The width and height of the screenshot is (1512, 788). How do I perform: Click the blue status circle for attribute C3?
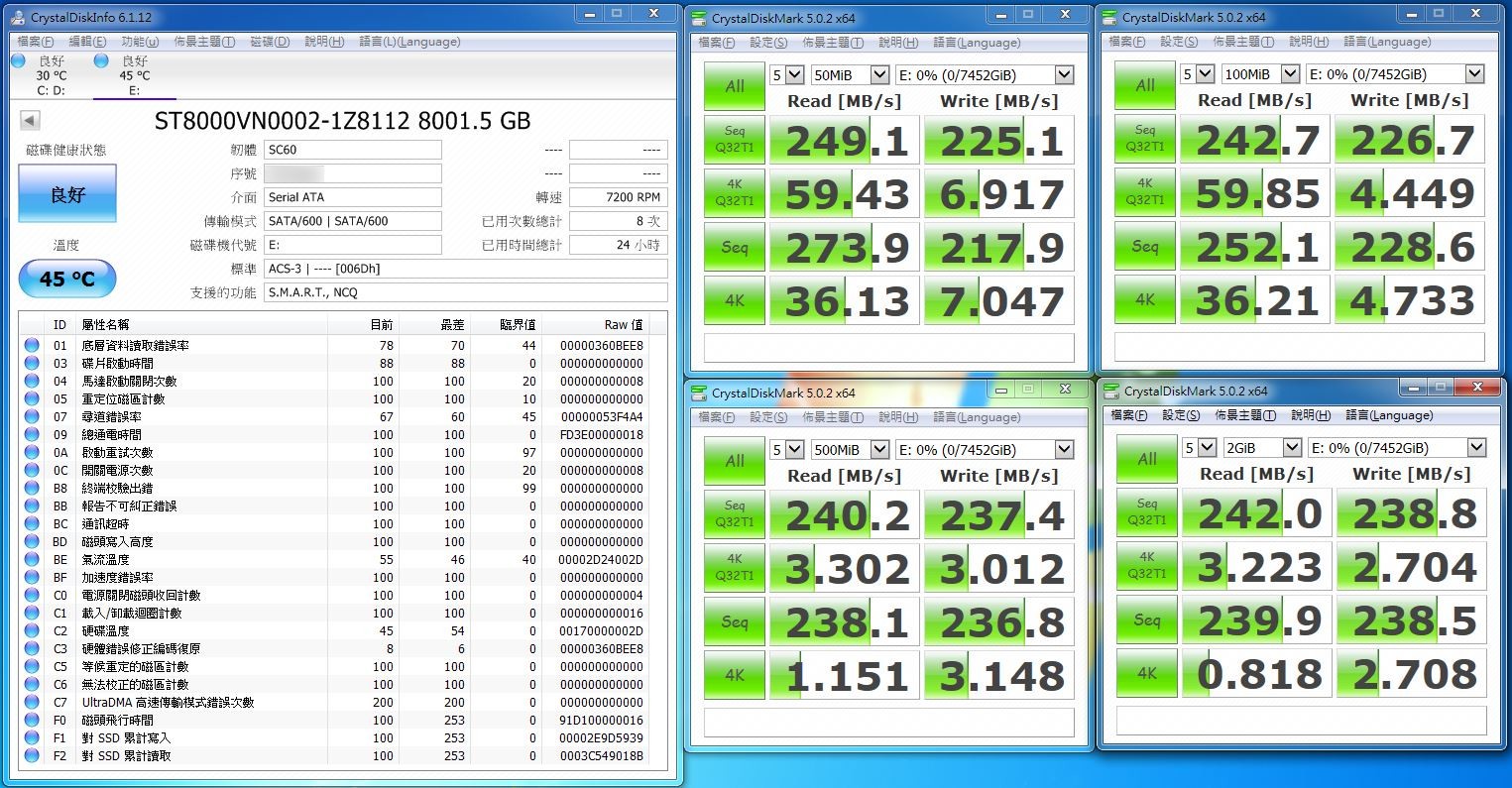click(x=32, y=648)
